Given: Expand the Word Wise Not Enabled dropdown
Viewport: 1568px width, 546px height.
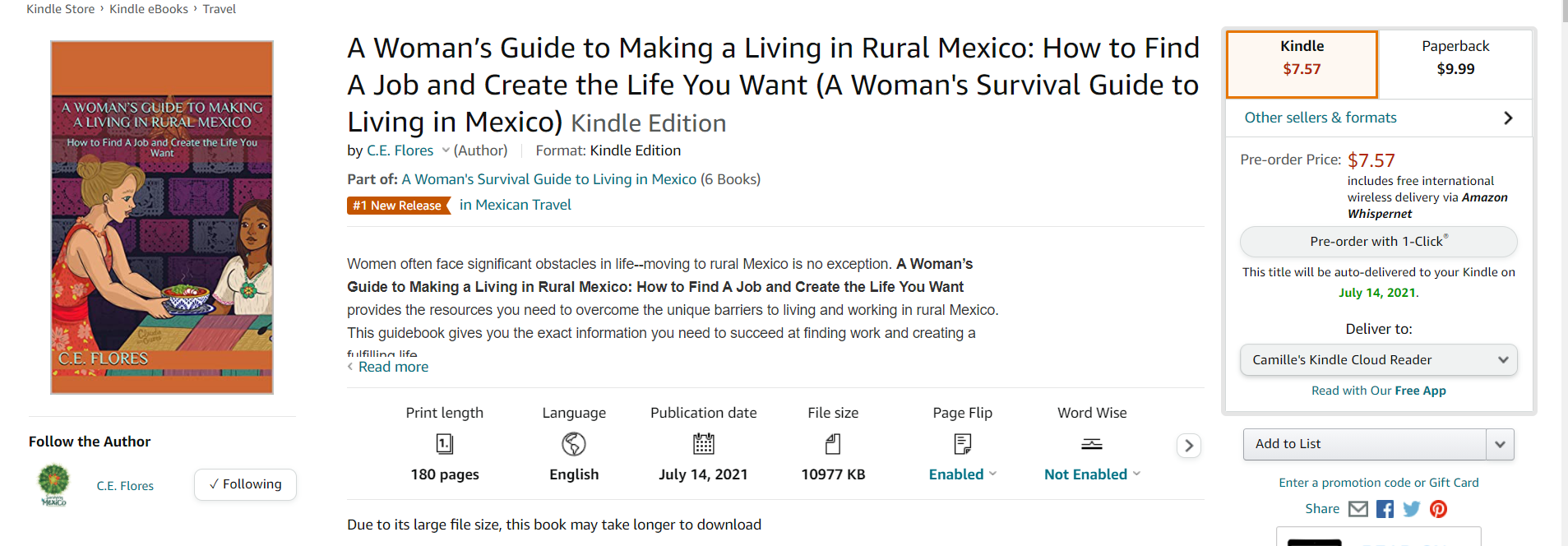Looking at the screenshot, I should click(1093, 474).
